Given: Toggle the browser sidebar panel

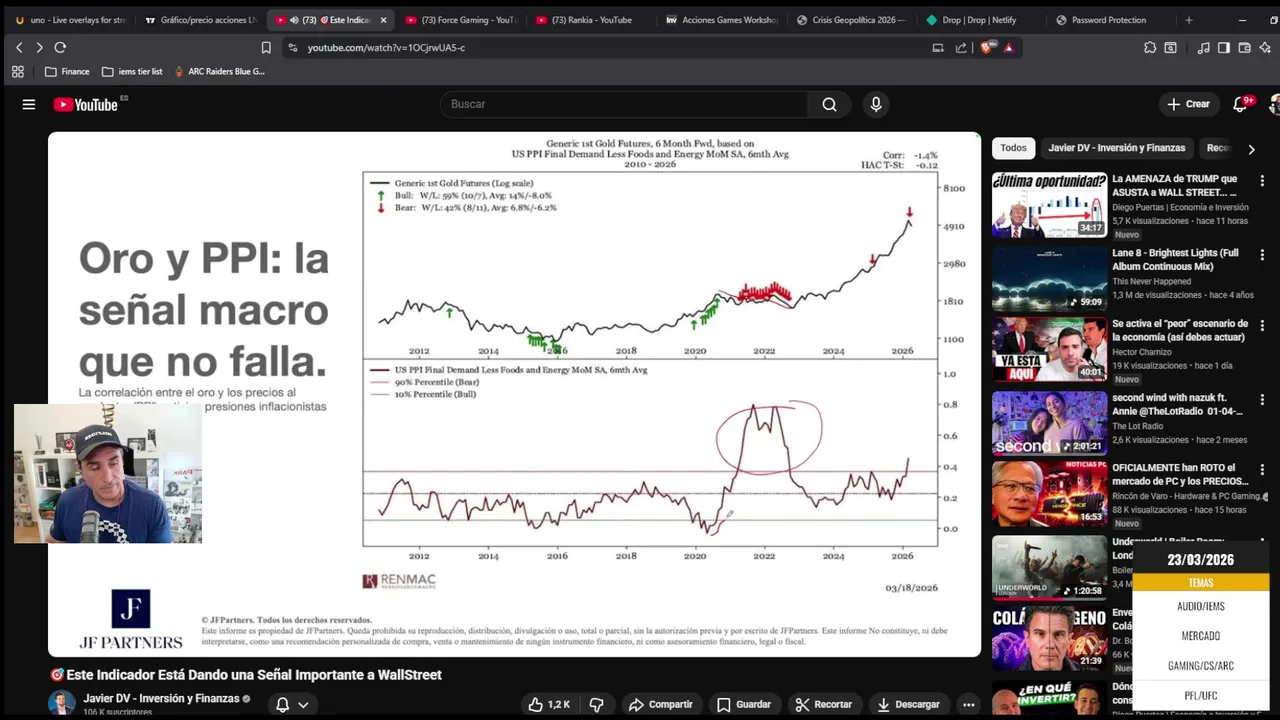Looking at the screenshot, I should pos(1223,47).
